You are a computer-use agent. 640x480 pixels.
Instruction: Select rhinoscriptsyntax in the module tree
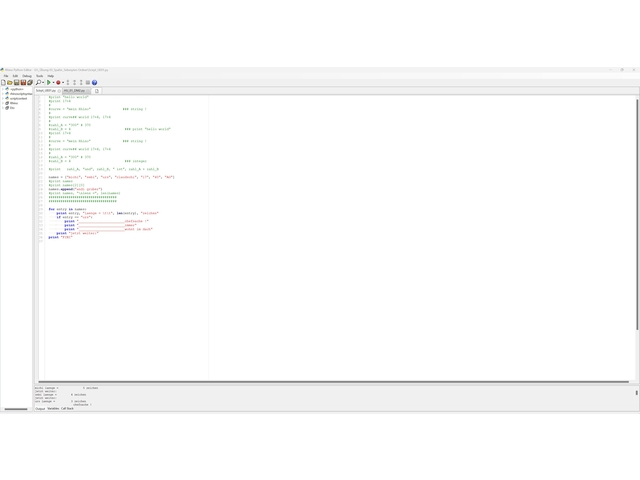coord(20,93)
